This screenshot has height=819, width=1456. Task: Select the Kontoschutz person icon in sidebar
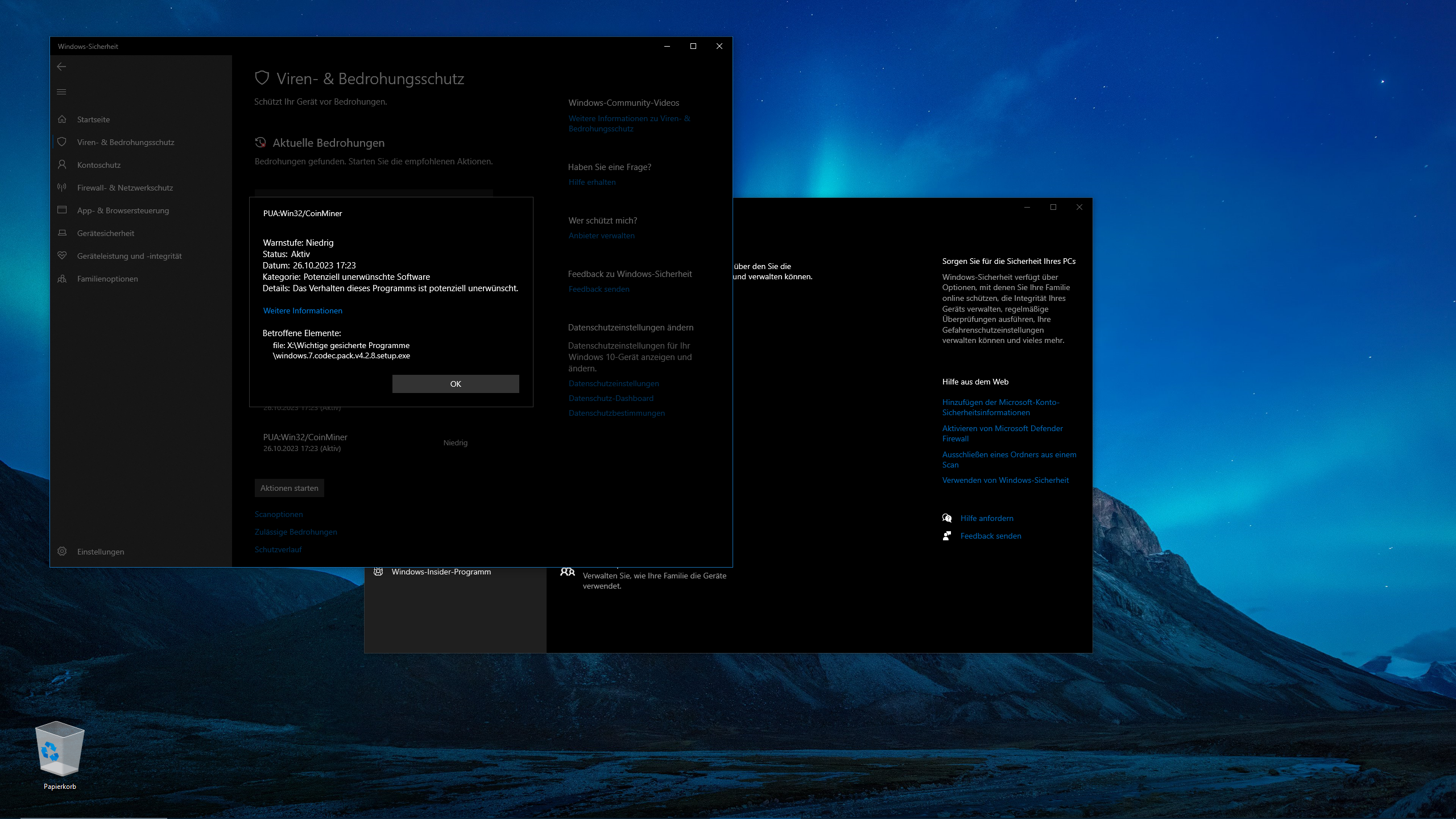[63, 164]
